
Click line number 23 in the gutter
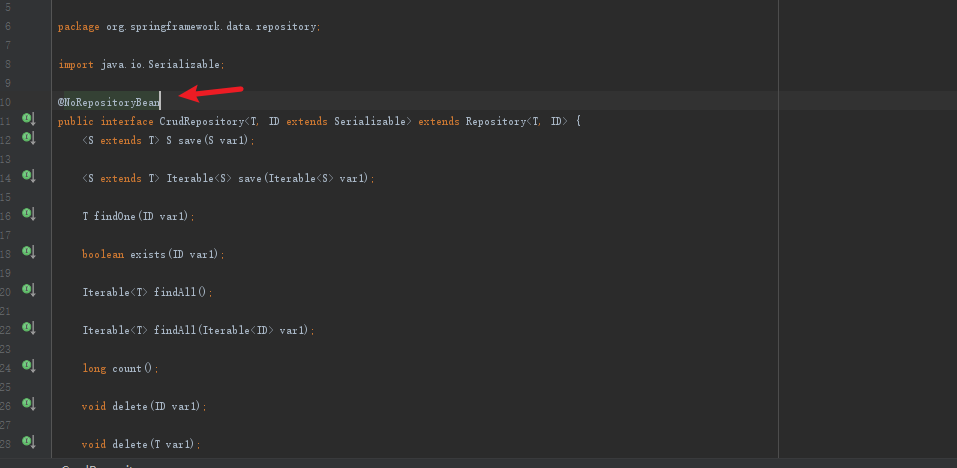[7, 349]
